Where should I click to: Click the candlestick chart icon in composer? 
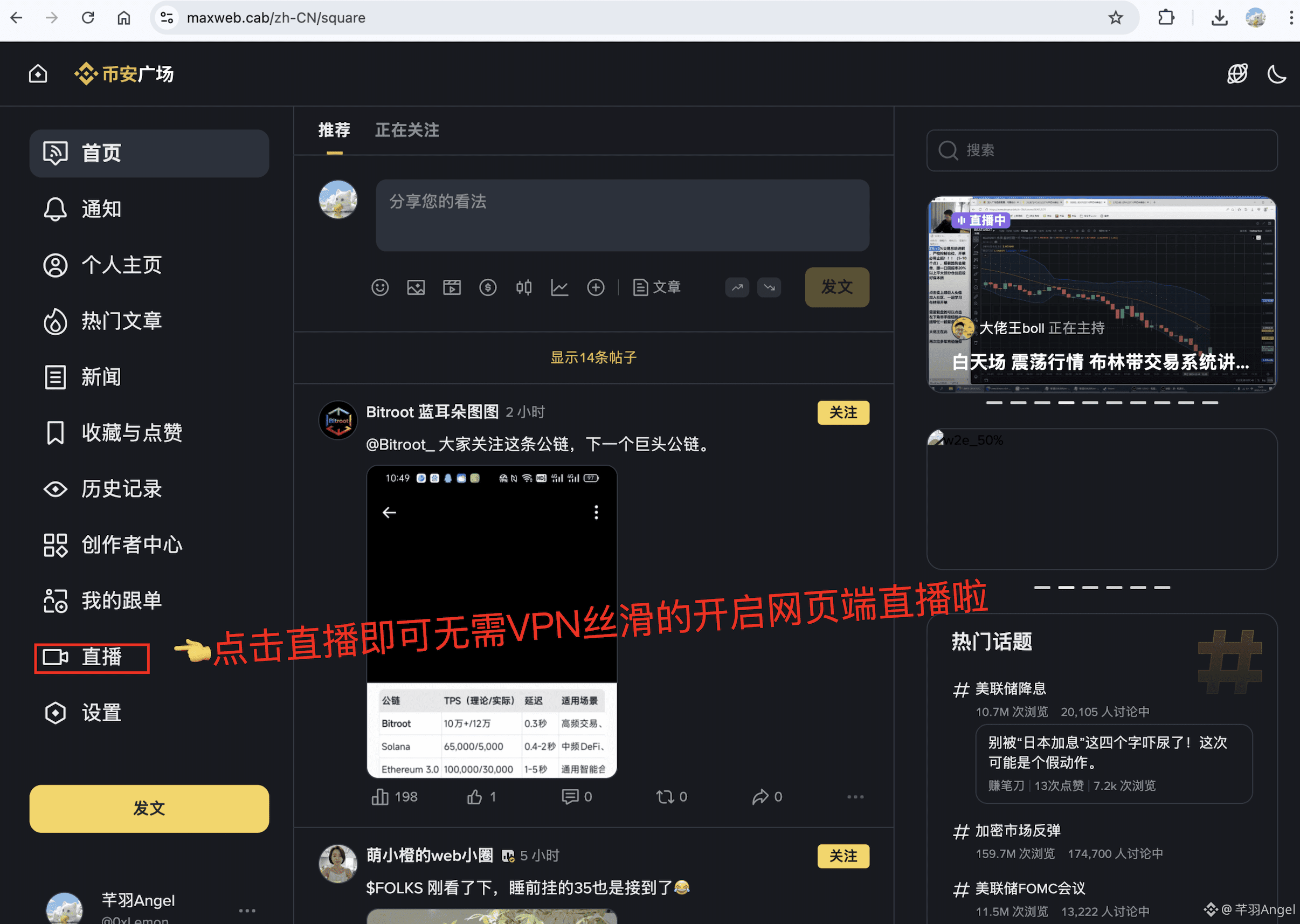click(524, 287)
